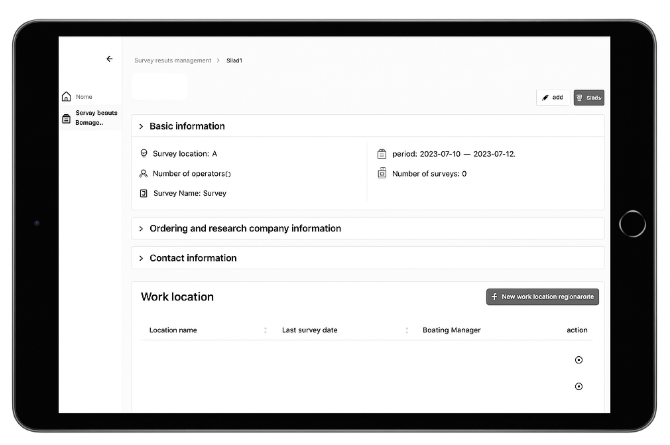670x445 pixels.
Task: Click the Number of surveys: 0 text
Action: tap(429, 174)
